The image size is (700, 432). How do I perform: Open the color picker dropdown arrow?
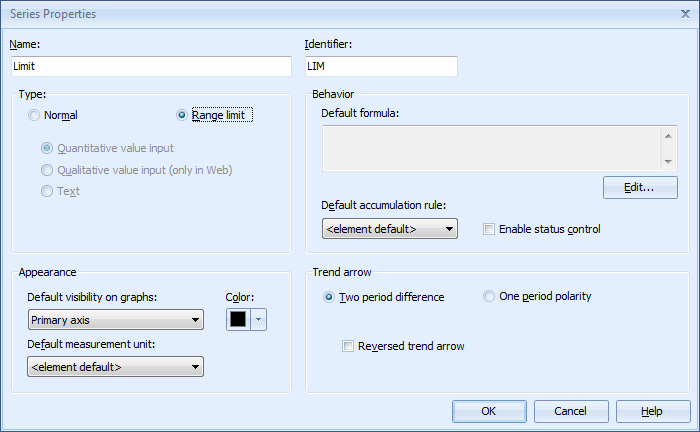click(x=259, y=319)
